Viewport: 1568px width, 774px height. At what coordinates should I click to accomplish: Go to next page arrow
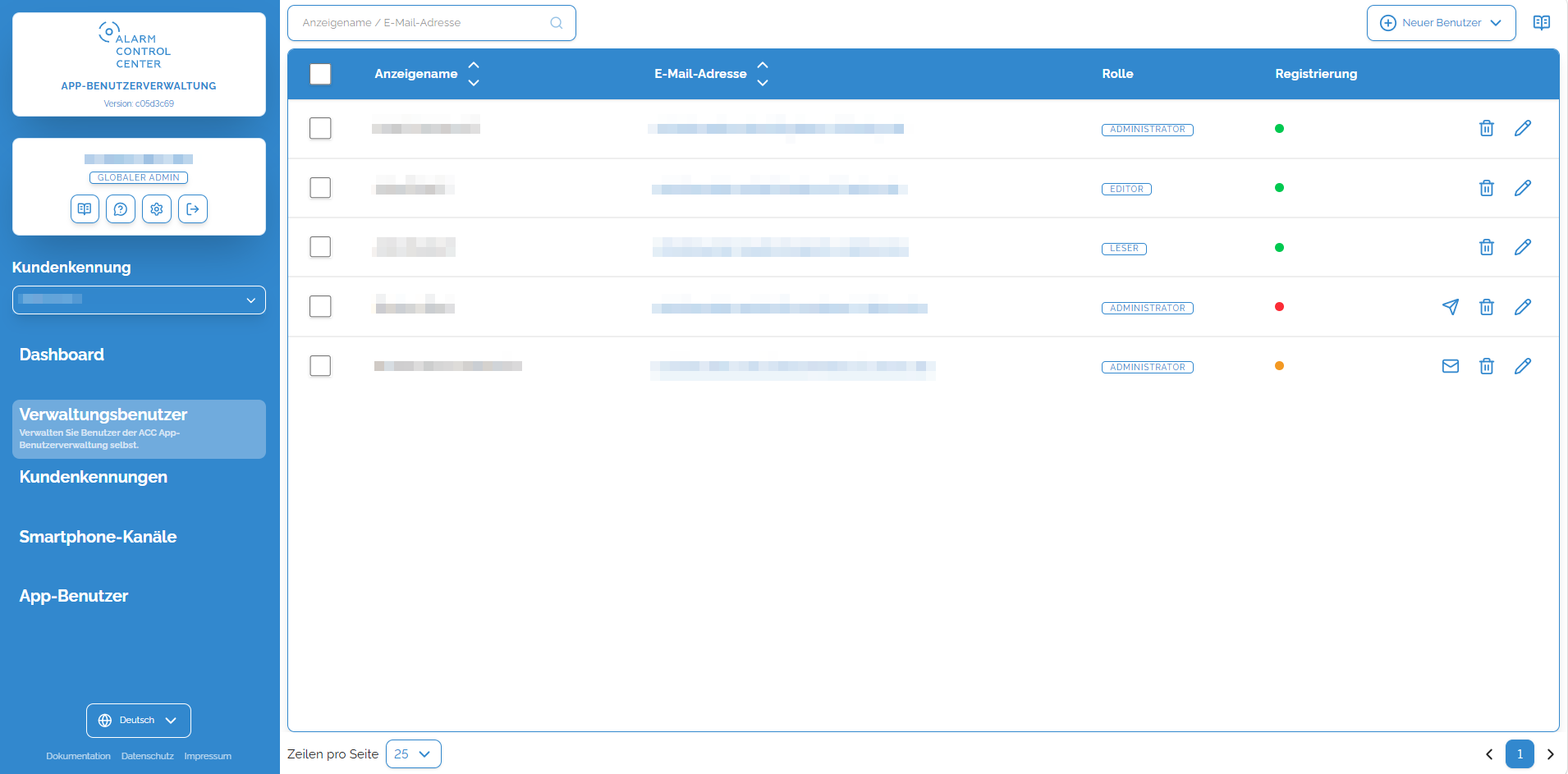[x=1550, y=754]
